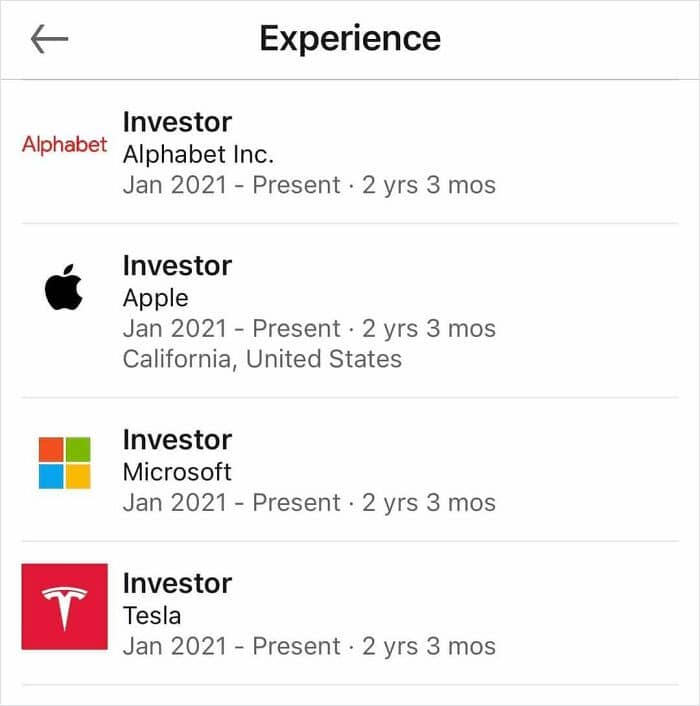Select Investor title above Tesla

(177, 584)
